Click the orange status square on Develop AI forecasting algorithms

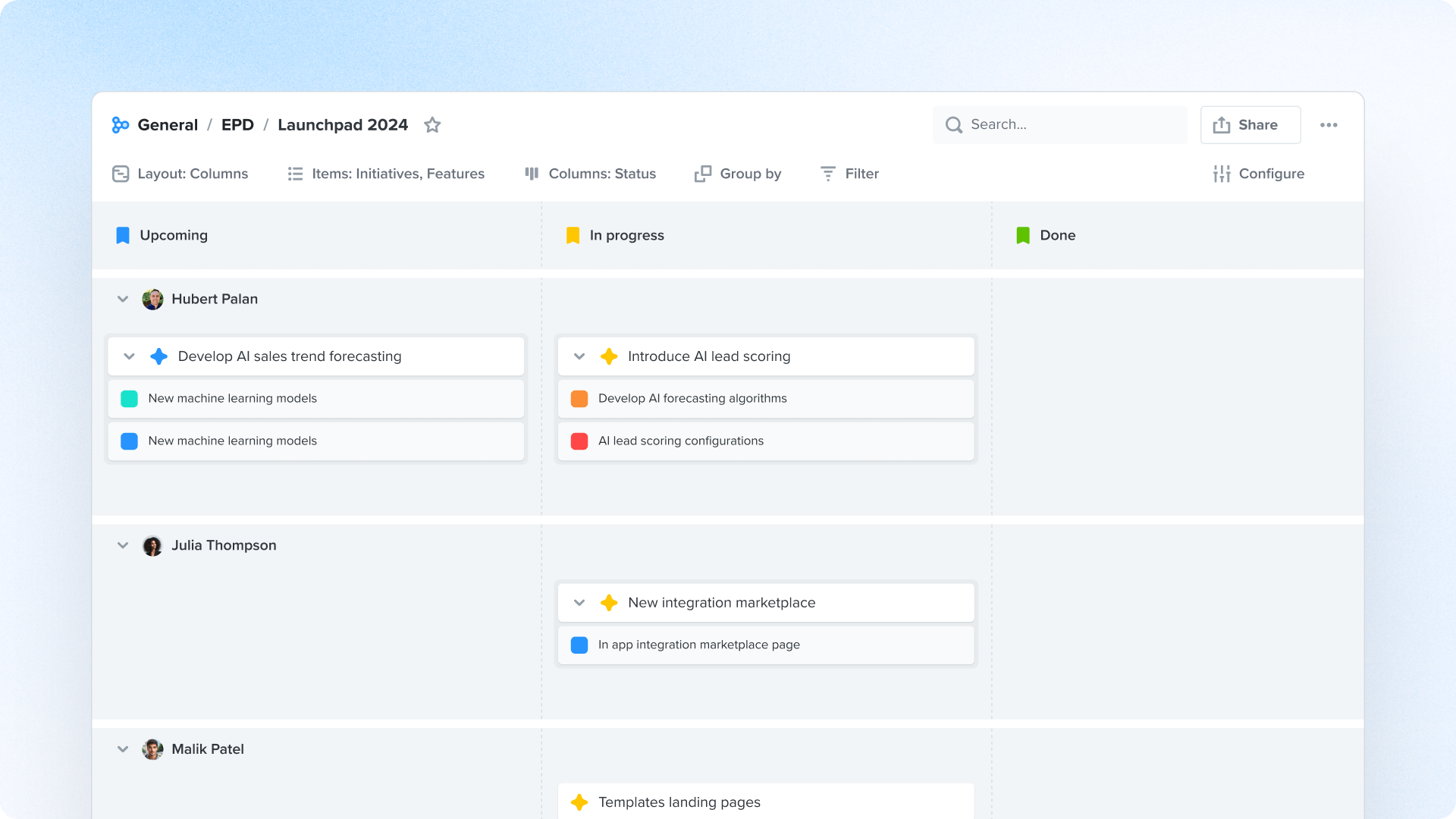click(x=579, y=398)
